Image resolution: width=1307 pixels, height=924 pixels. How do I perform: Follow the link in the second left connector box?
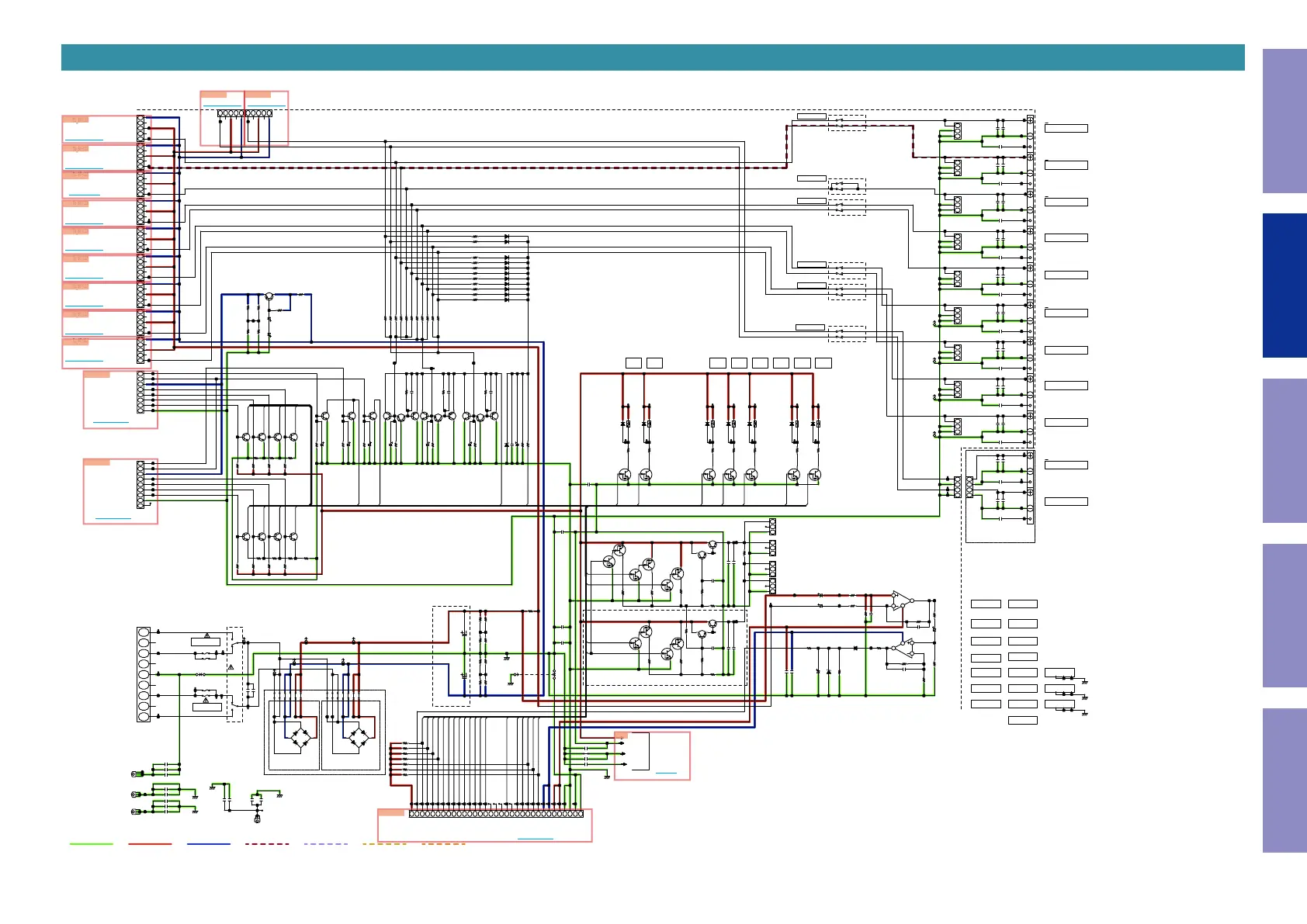(x=84, y=168)
